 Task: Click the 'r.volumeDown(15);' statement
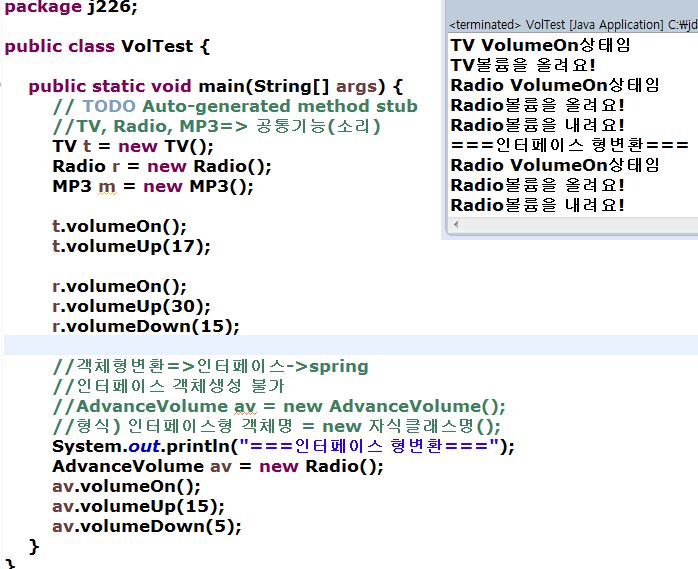146,326
